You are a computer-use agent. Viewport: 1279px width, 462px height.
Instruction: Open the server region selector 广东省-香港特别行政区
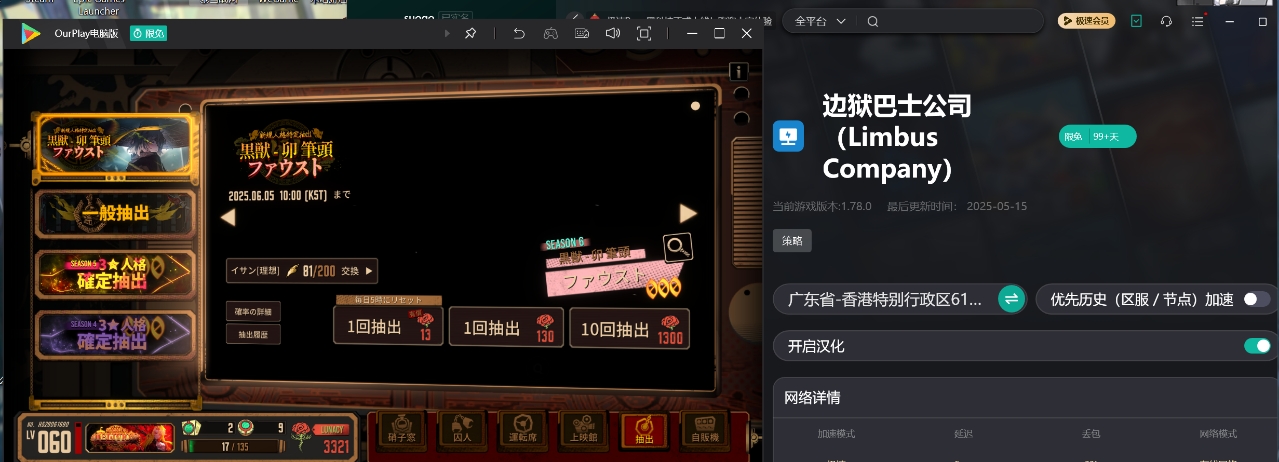900,299
